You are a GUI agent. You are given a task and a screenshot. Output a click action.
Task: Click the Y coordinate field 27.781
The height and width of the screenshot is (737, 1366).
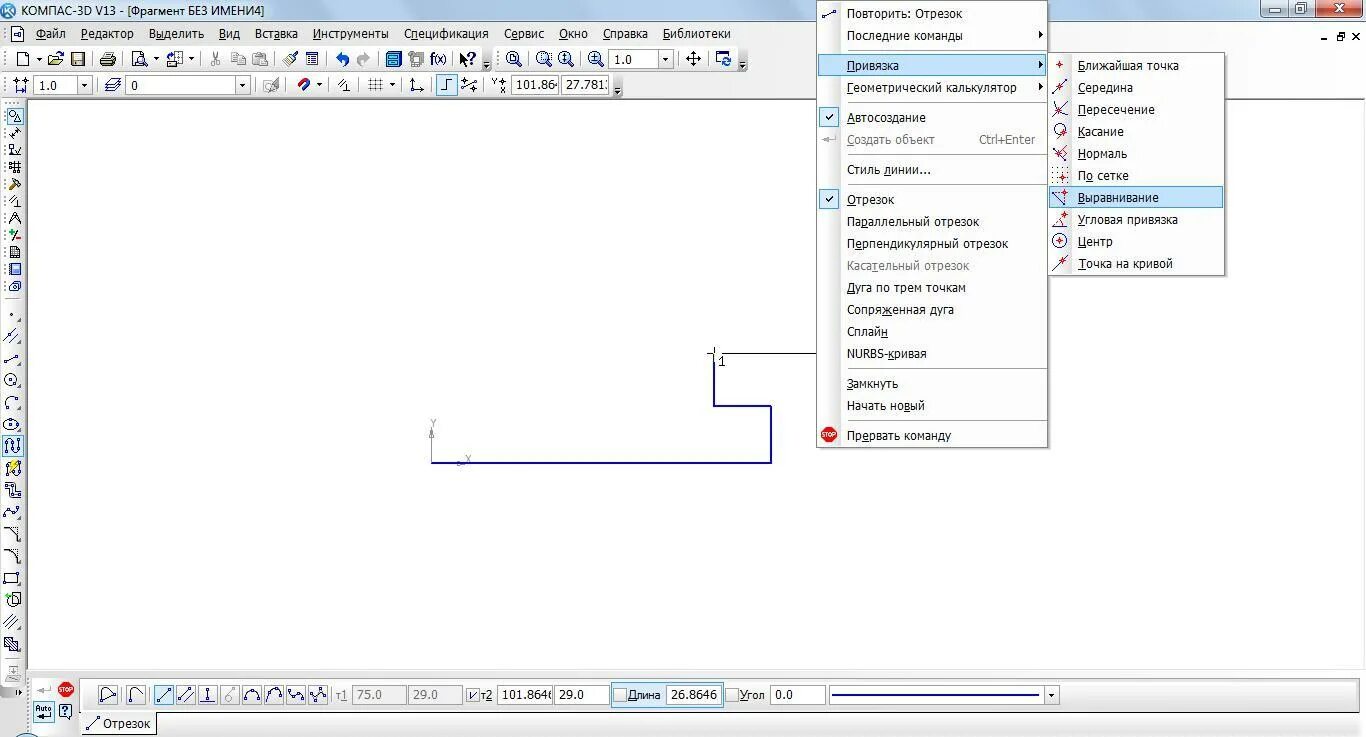[586, 85]
